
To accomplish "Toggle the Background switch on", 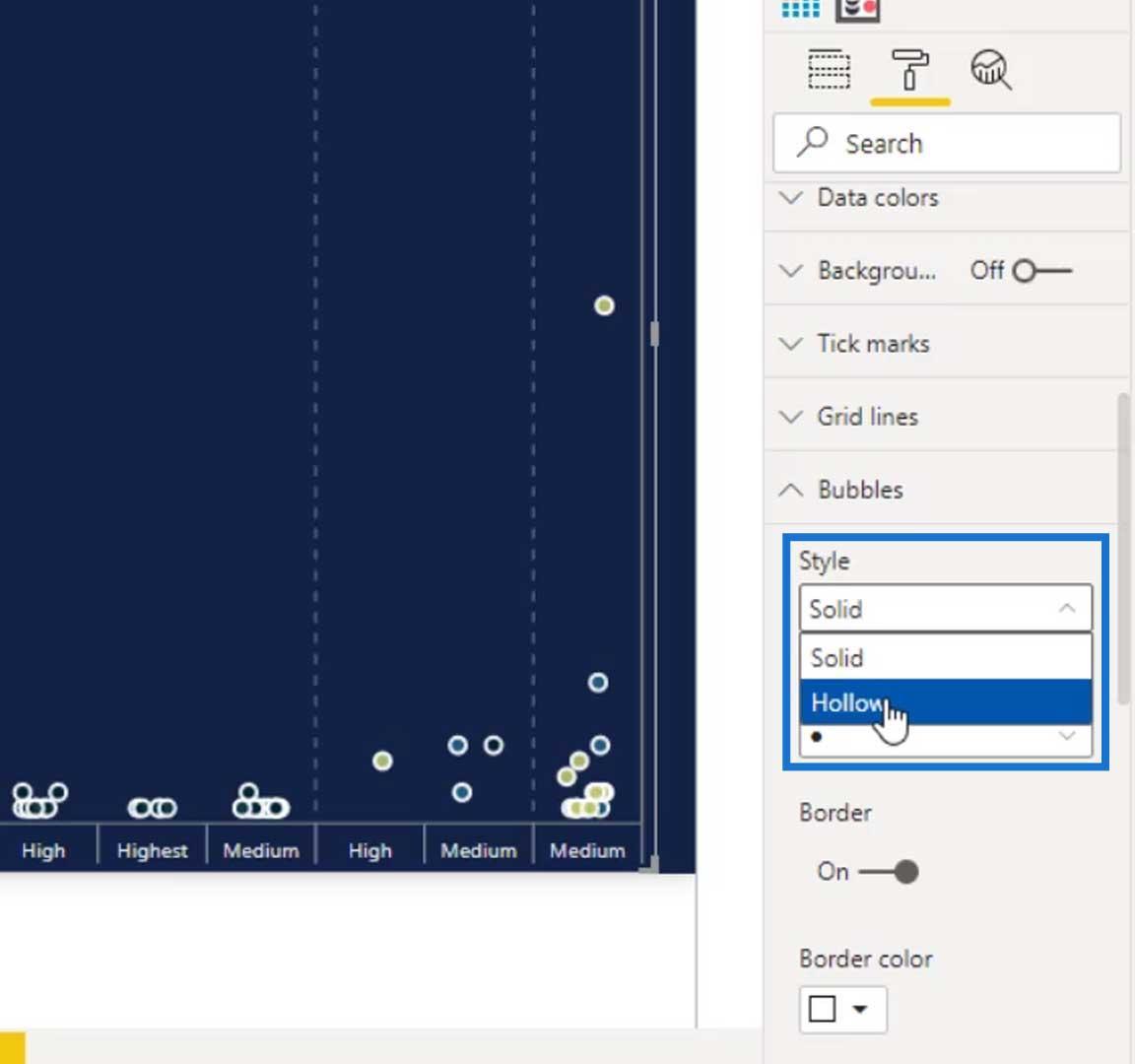I will pos(1041,271).
